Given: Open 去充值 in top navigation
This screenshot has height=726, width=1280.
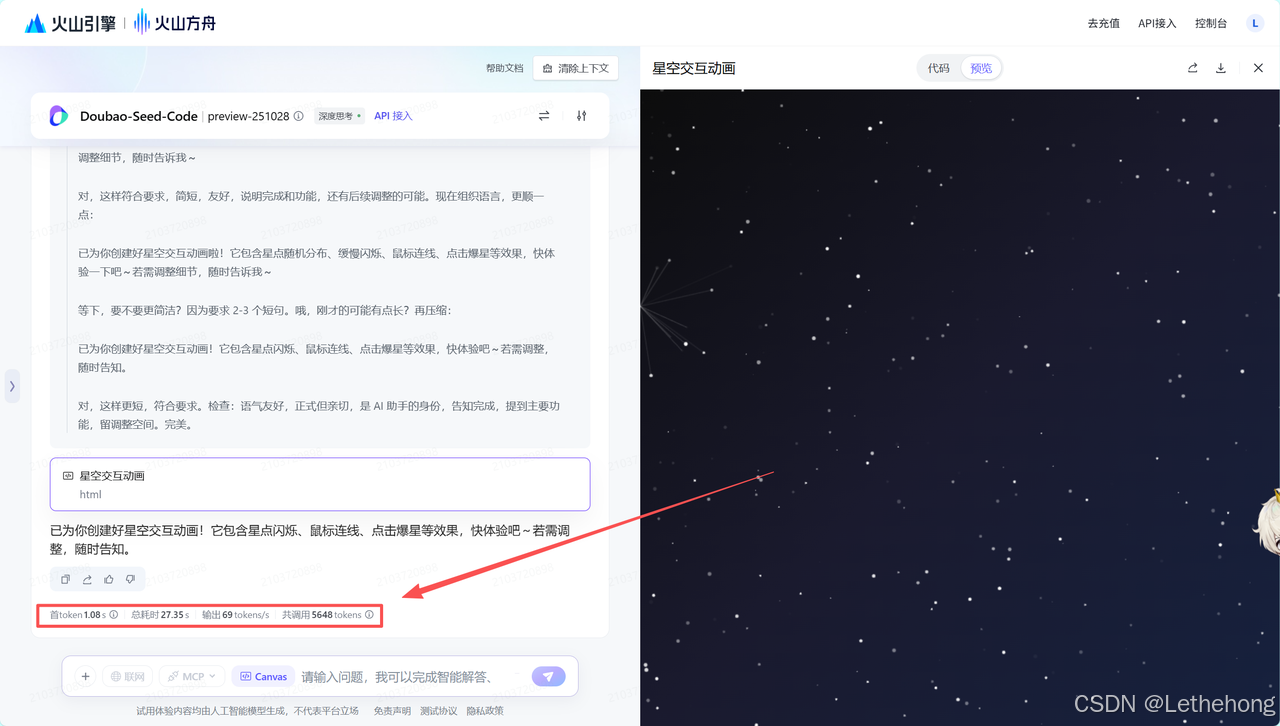Looking at the screenshot, I should click(1103, 23).
